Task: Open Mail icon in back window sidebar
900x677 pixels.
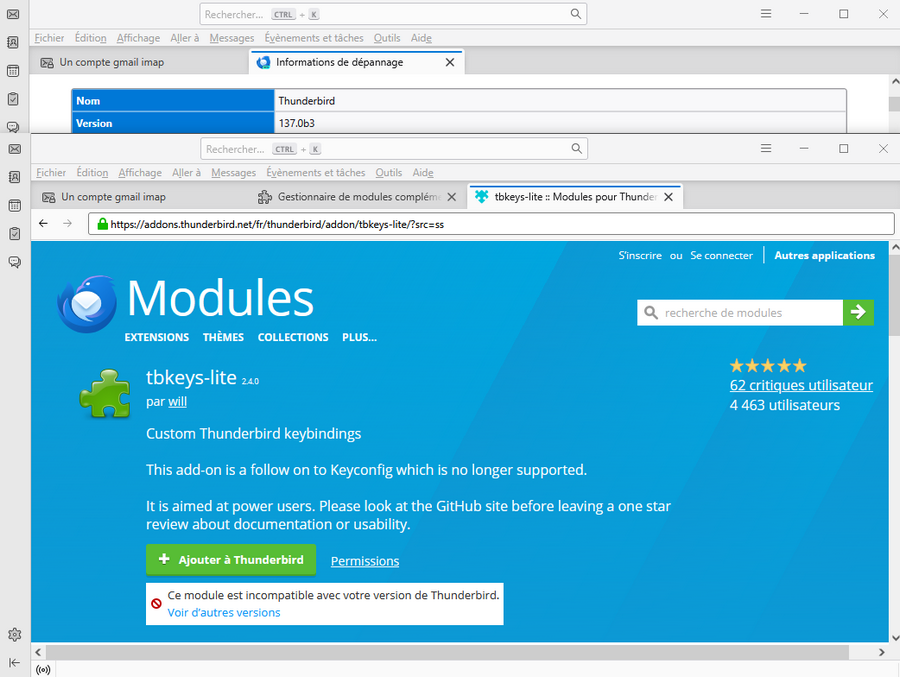Action: click(13, 14)
